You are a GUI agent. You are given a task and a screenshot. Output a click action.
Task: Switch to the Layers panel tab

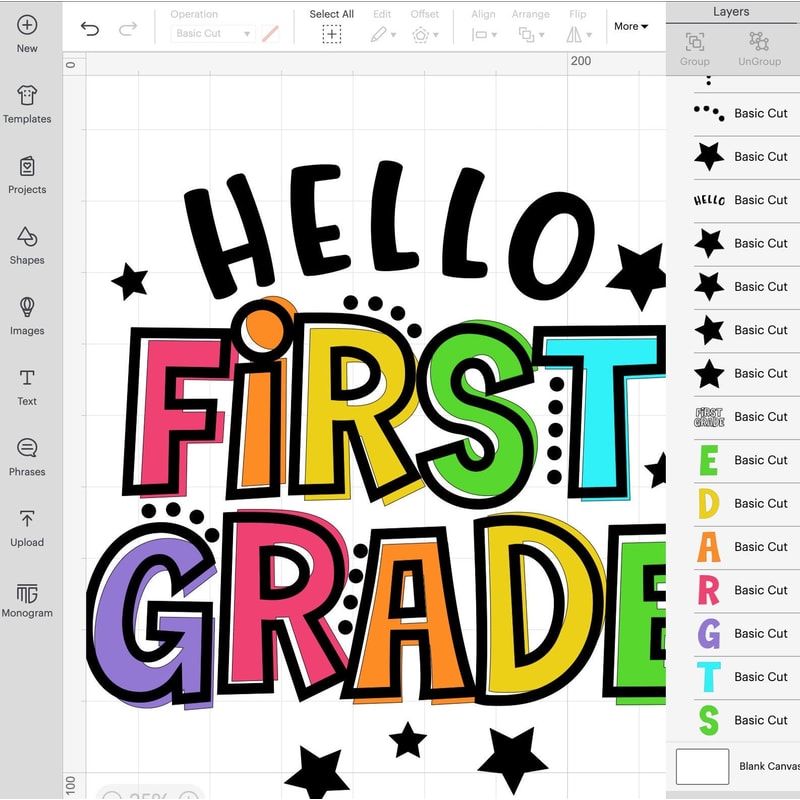click(x=731, y=11)
